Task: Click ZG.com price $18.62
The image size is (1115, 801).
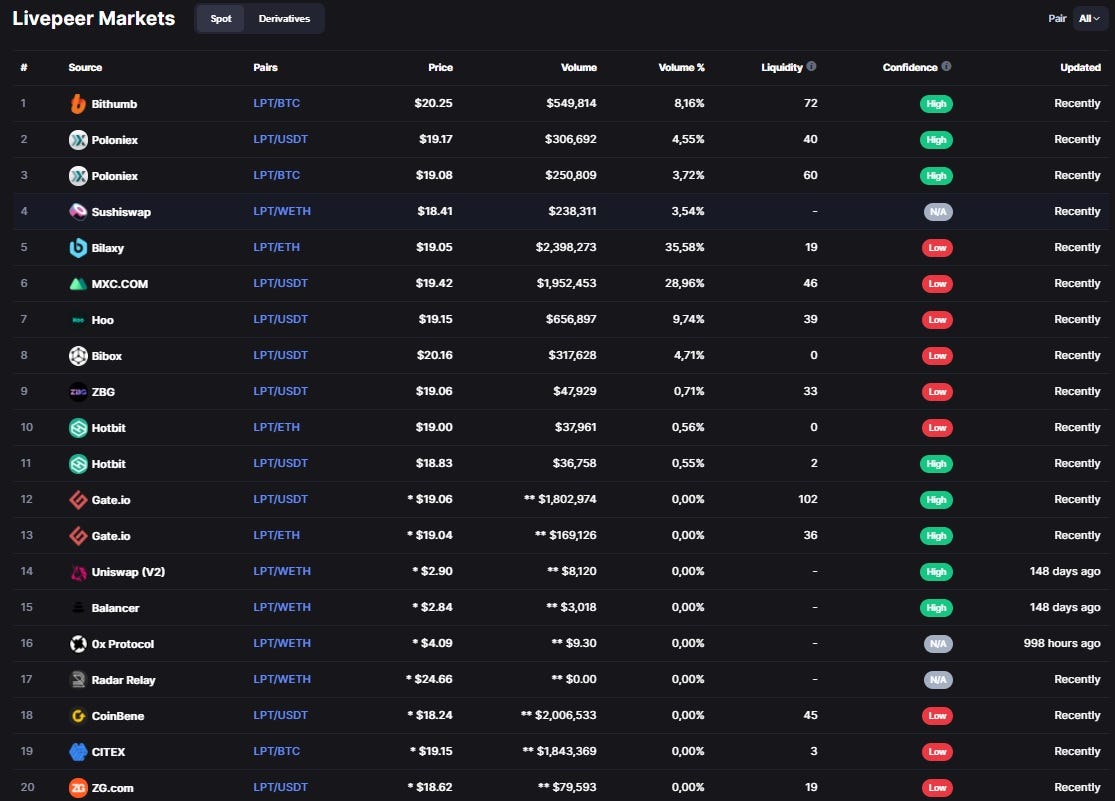Action: coord(430,787)
